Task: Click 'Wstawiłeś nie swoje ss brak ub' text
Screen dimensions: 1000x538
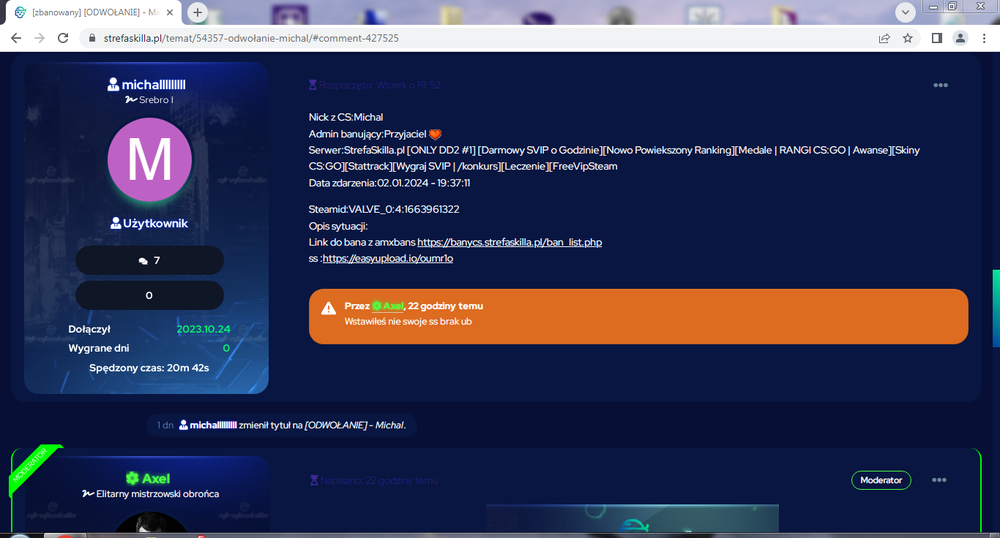Action: (x=408, y=321)
